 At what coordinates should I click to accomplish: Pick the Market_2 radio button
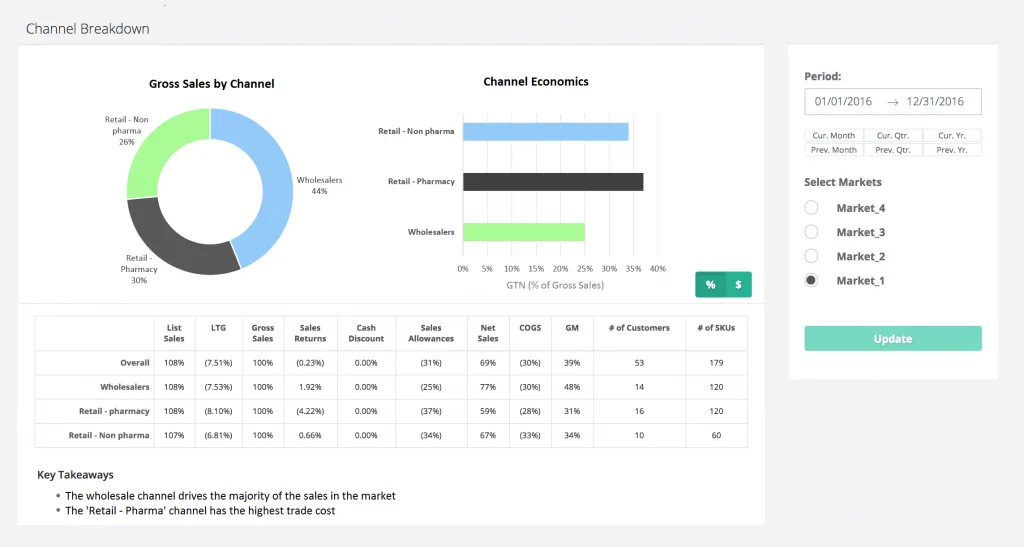(x=812, y=256)
